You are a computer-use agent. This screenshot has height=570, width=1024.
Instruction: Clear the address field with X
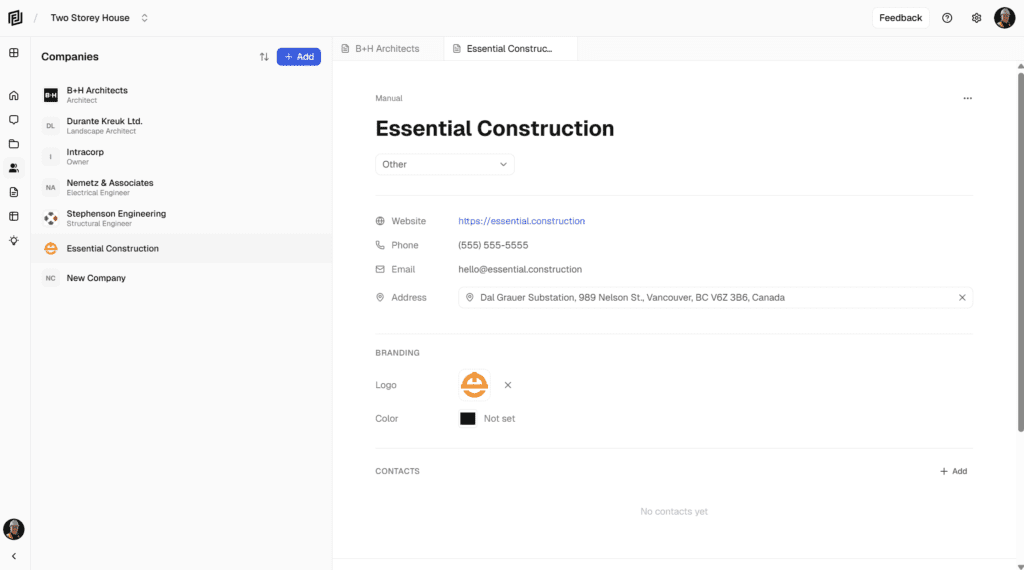[962, 298]
